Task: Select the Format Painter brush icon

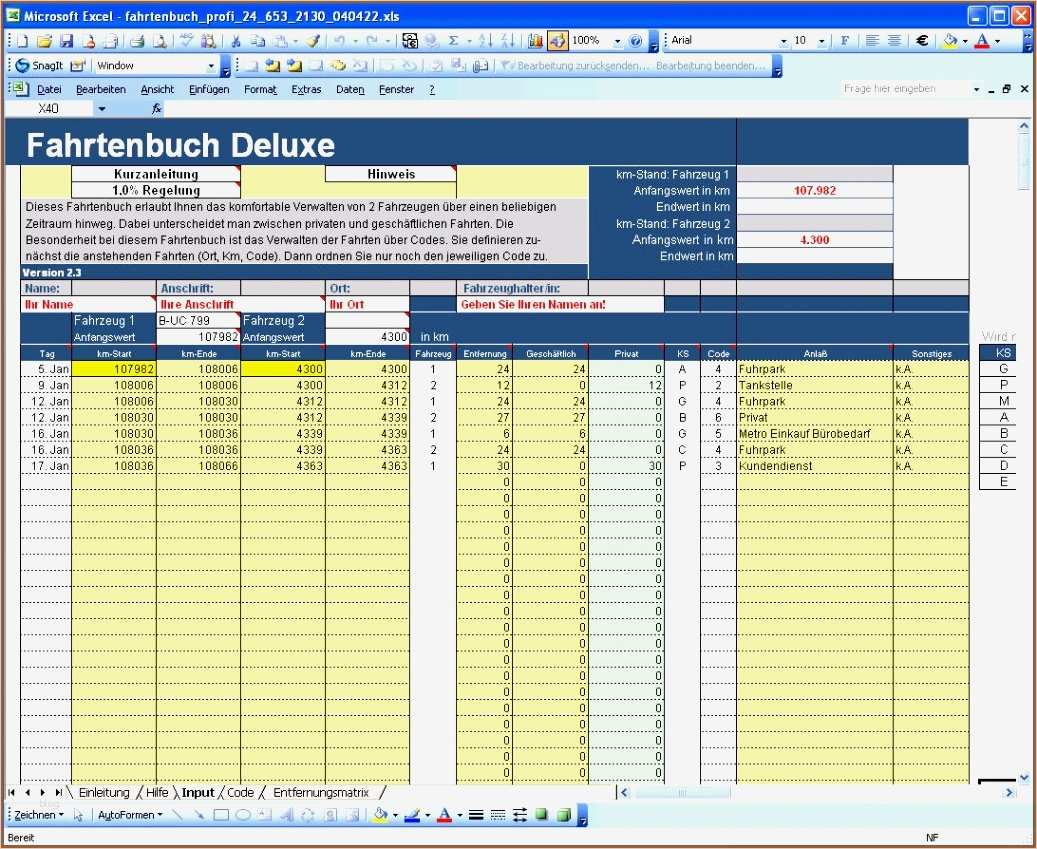Action: pos(312,41)
